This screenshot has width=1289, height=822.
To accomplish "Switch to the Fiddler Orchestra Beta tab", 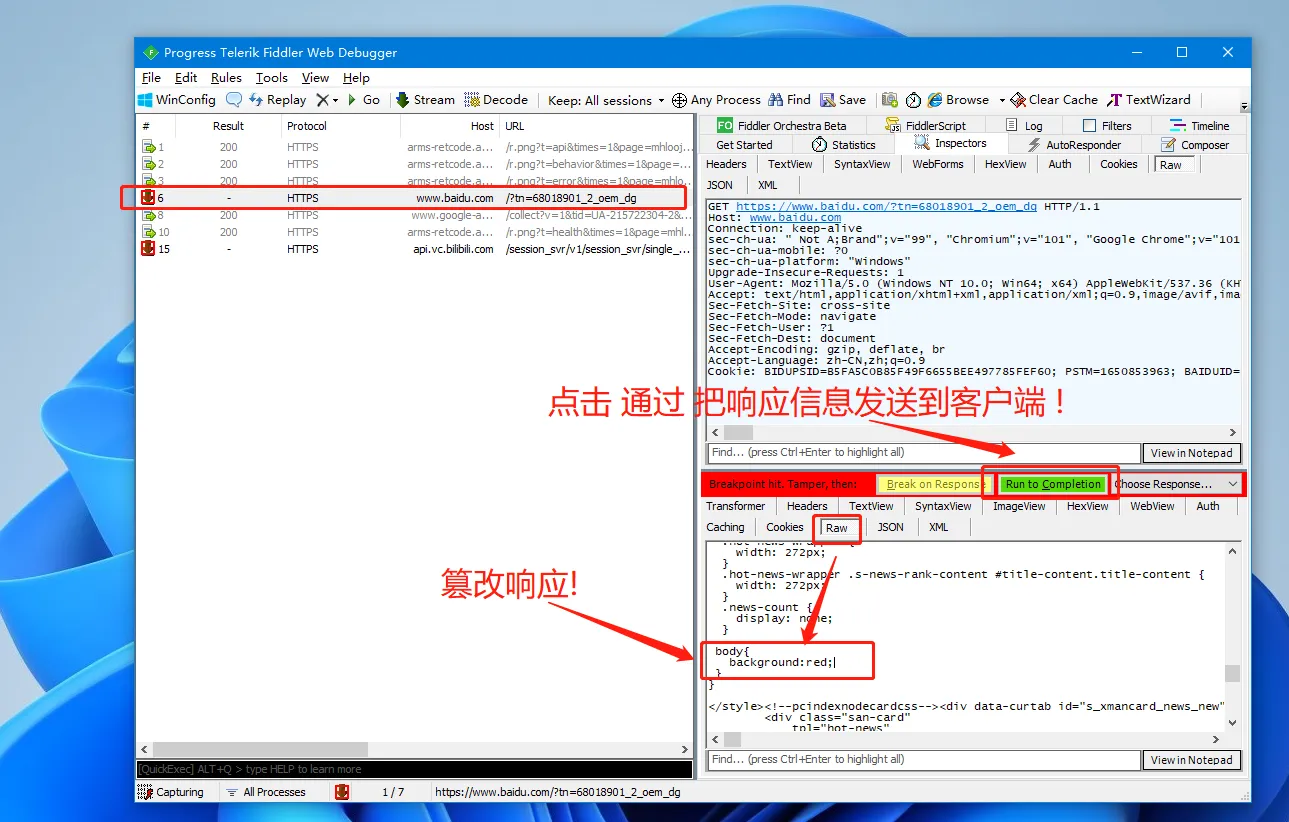I will coord(782,125).
